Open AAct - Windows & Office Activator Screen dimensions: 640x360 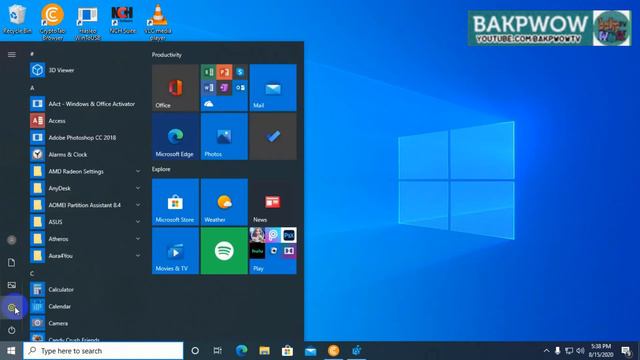pos(86,104)
